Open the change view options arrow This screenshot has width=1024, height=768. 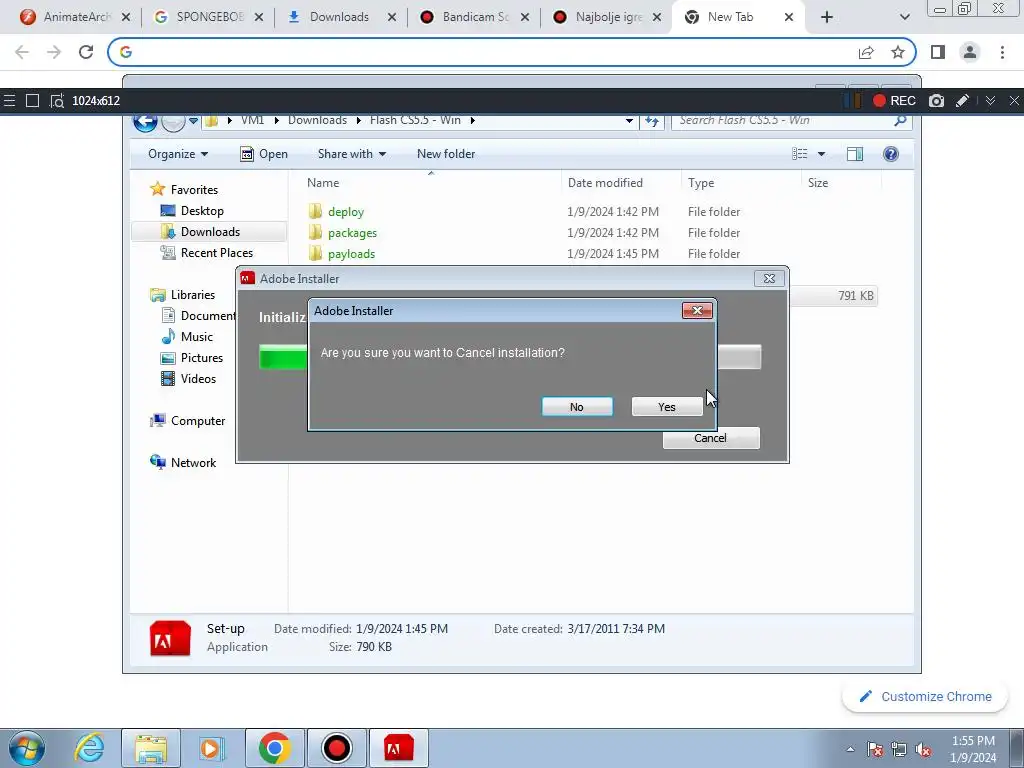(822, 154)
